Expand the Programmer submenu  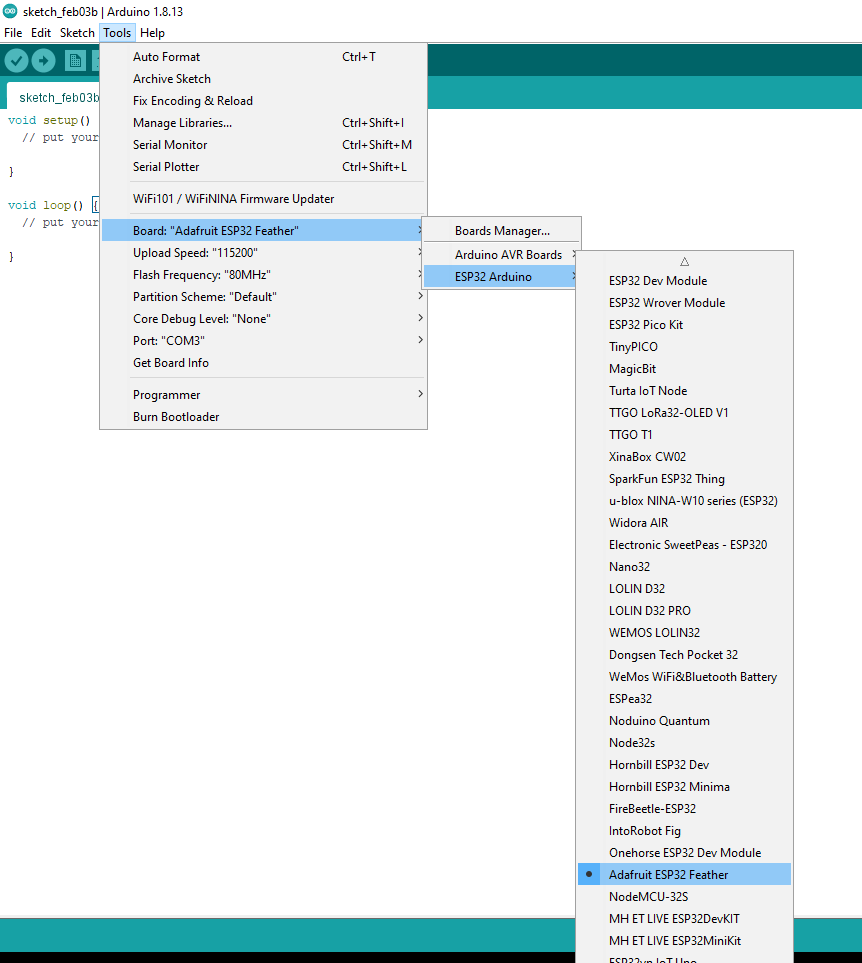(x=263, y=395)
